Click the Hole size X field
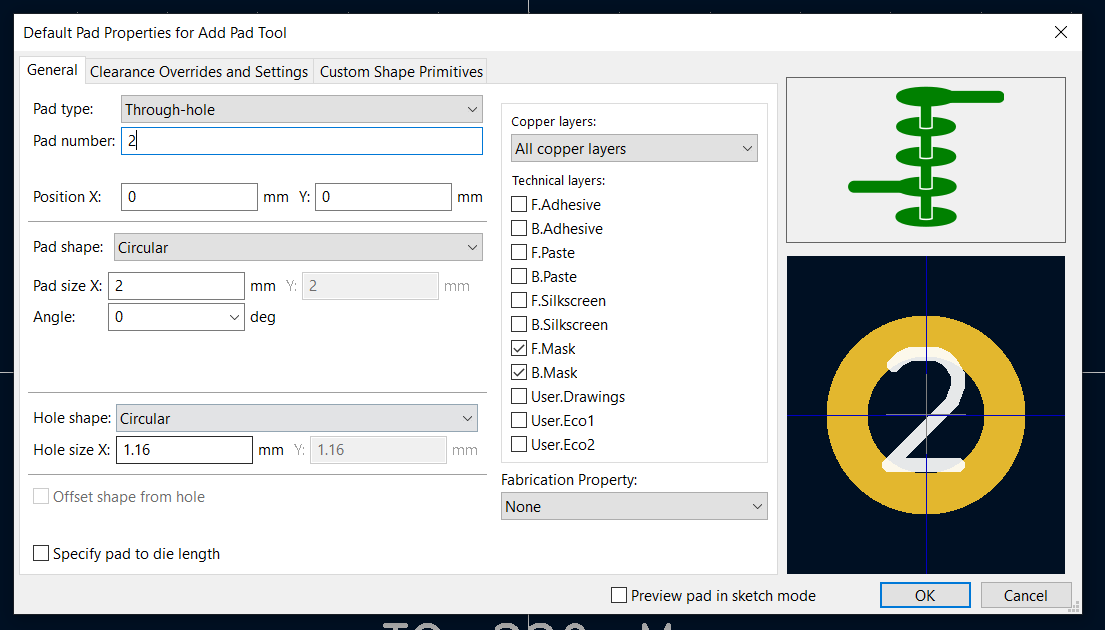Screen dimensions: 1105x630 point(184,450)
